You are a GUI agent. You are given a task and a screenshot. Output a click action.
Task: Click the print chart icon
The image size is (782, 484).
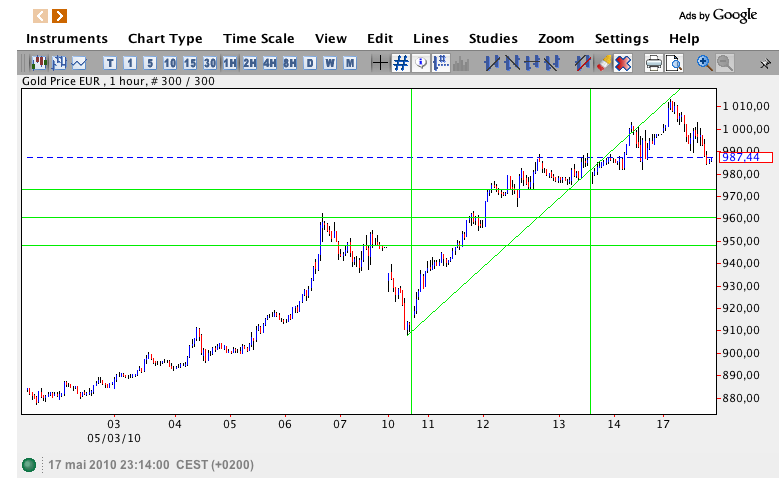pos(653,63)
